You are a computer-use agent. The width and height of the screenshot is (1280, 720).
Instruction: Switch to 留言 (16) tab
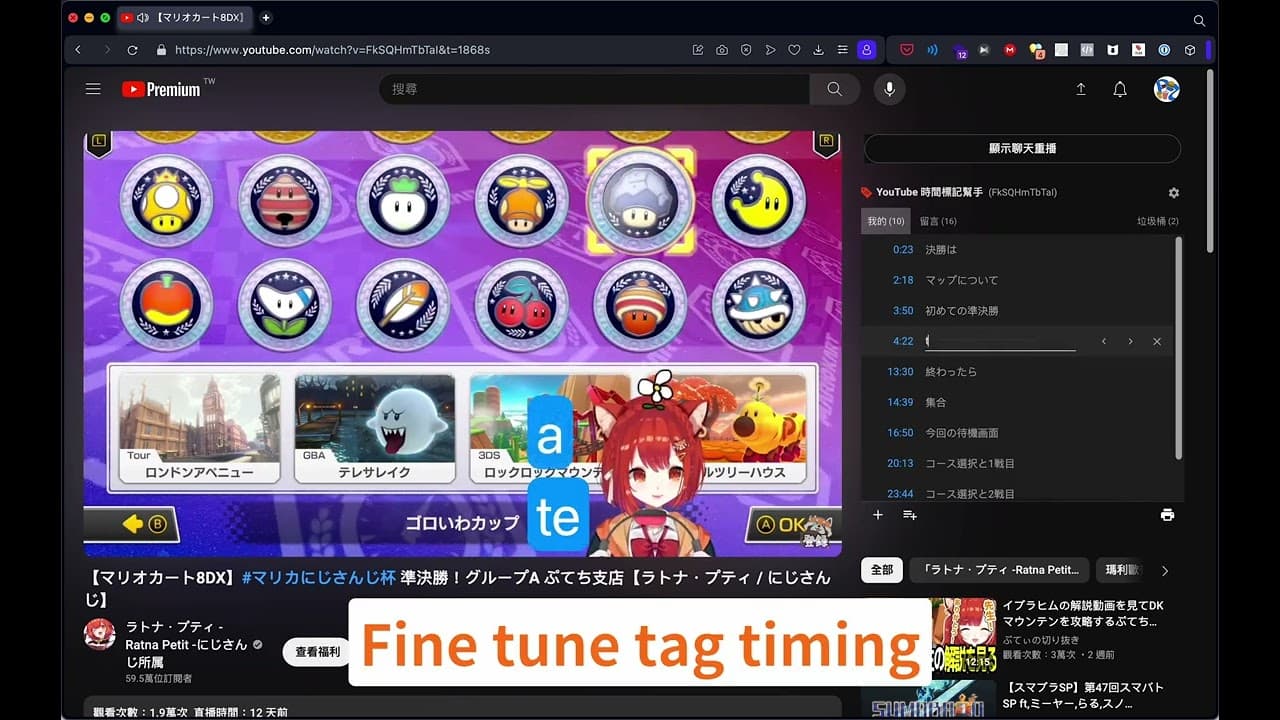[x=938, y=221]
